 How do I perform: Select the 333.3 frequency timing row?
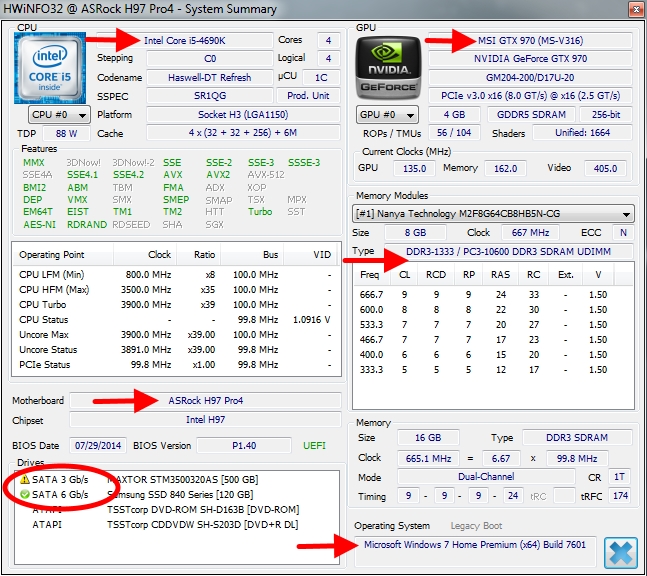[493, 369]
